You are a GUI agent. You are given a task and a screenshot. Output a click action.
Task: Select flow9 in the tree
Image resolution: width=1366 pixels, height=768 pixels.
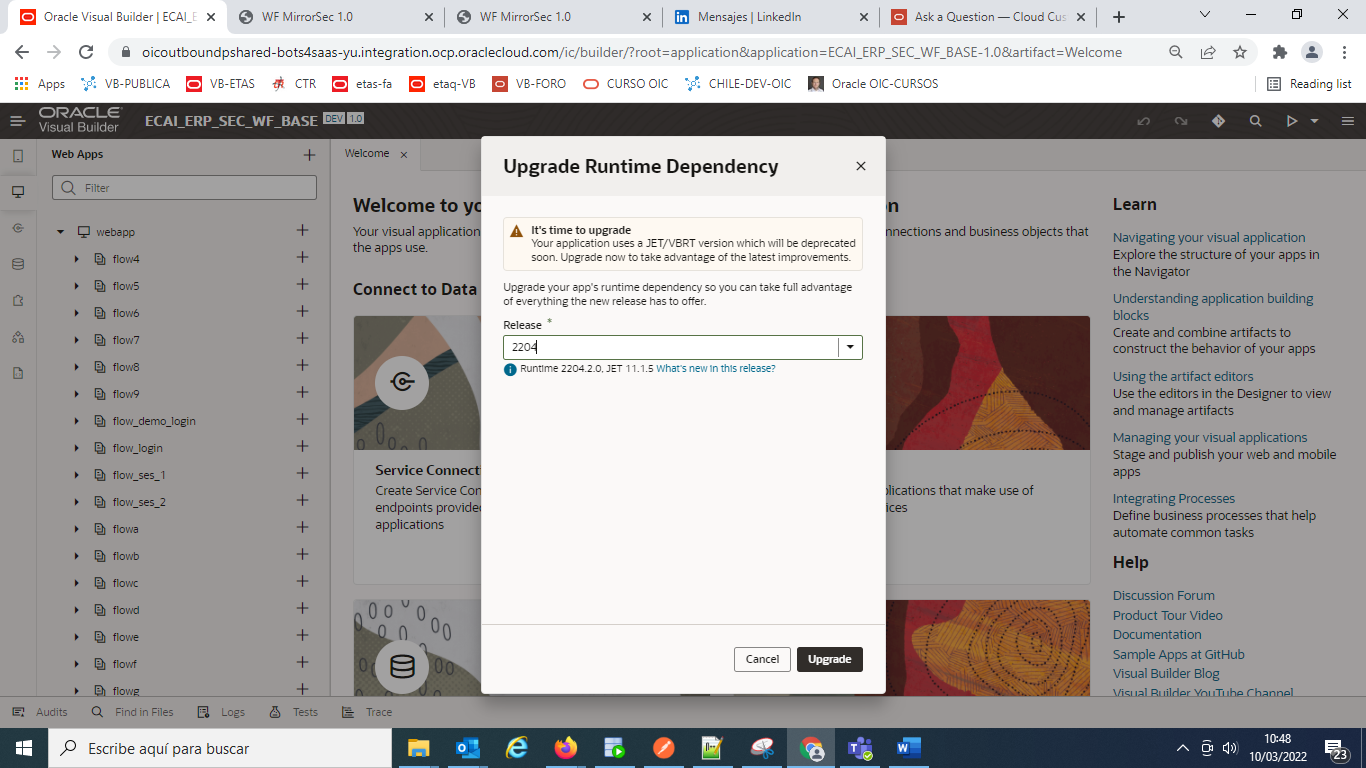126,394
